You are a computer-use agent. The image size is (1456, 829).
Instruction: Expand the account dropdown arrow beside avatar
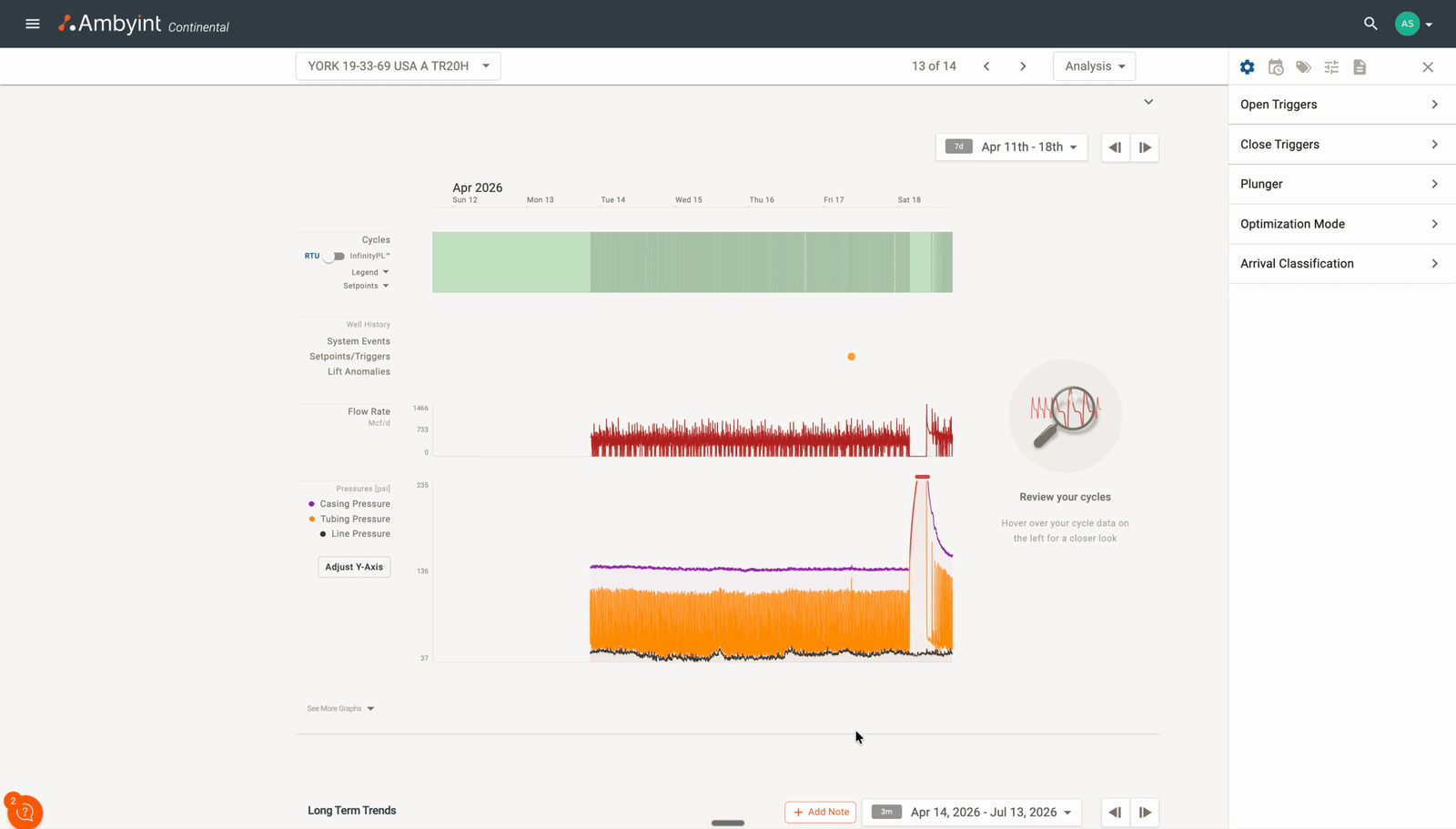[1430, 25]
